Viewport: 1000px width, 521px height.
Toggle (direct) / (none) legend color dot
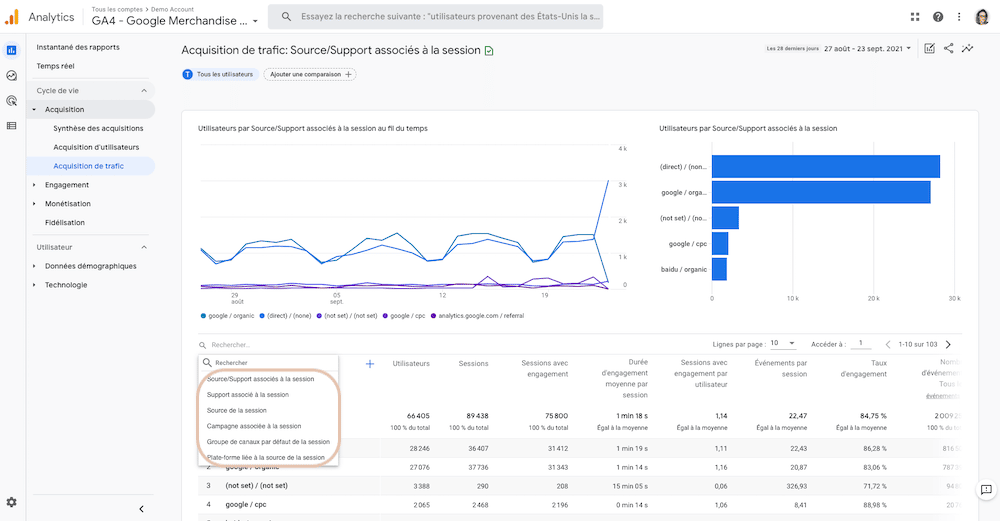pos(262,316)
